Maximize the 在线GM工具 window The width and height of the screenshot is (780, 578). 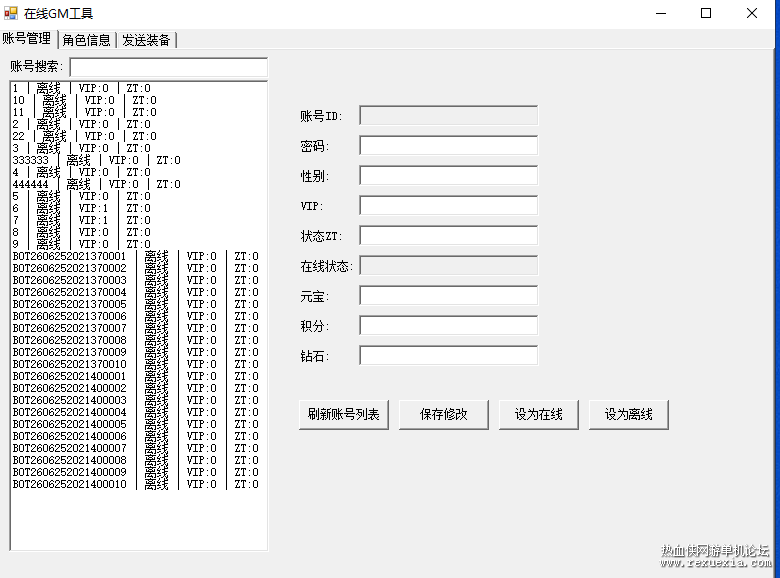706,13
